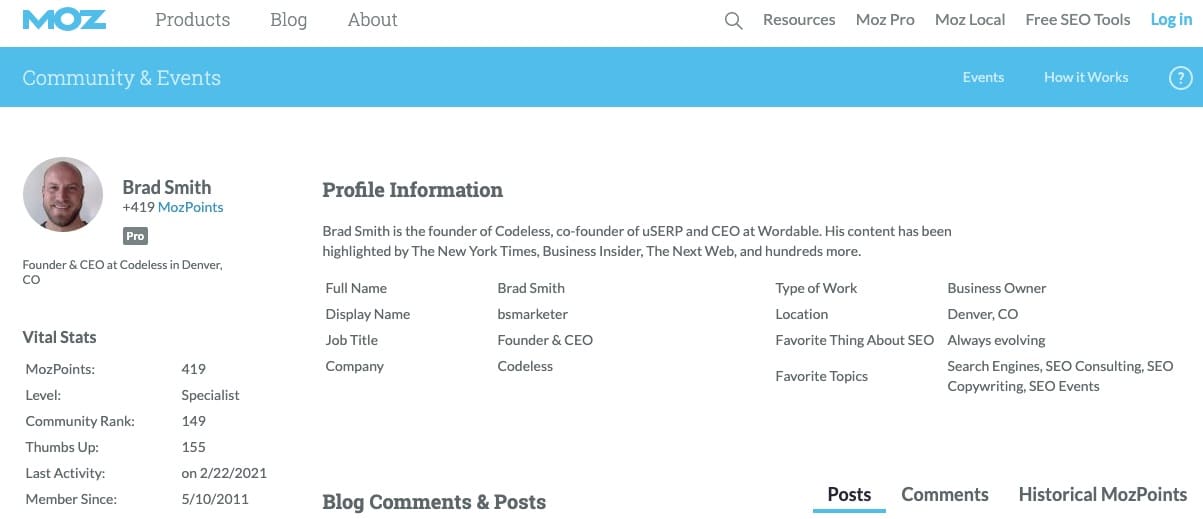Select the Historical MozPoints tab
The width and height of the screenshot is (1203, 519).
1102,495
